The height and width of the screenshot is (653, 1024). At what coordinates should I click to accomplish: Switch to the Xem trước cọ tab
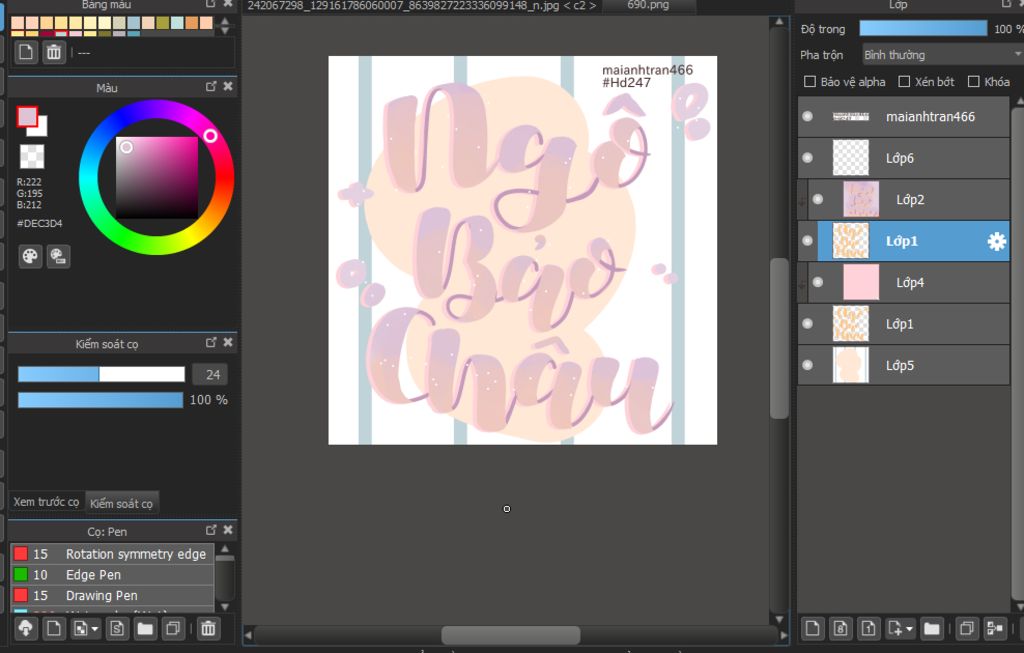[46, 502]
